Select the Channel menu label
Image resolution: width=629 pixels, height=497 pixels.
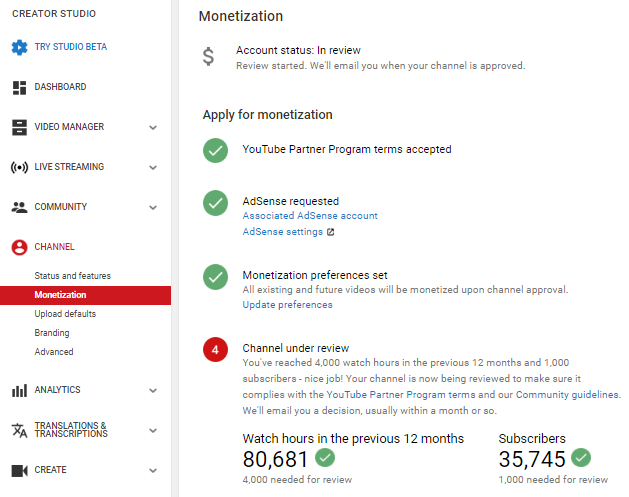pyautogui.click(x=54, y=247)
